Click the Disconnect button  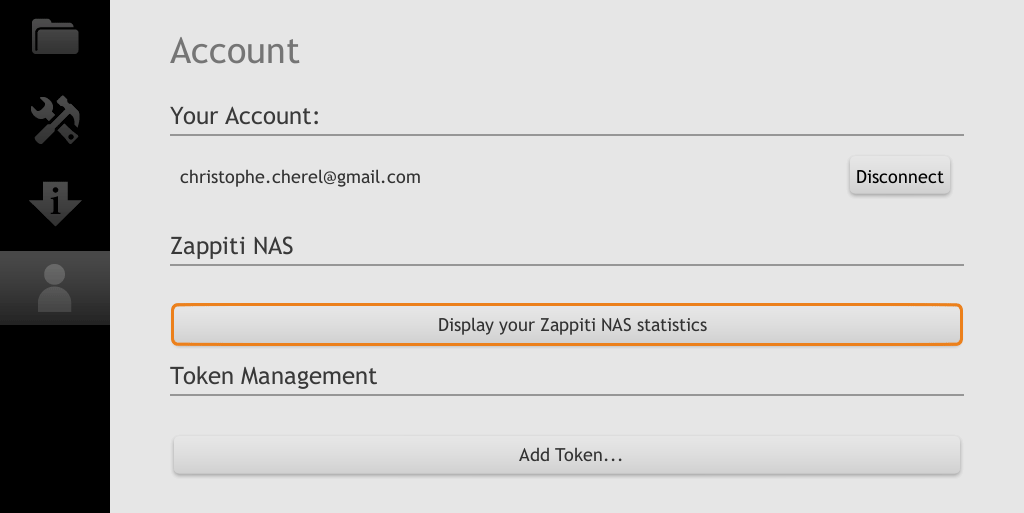point(899,176)
